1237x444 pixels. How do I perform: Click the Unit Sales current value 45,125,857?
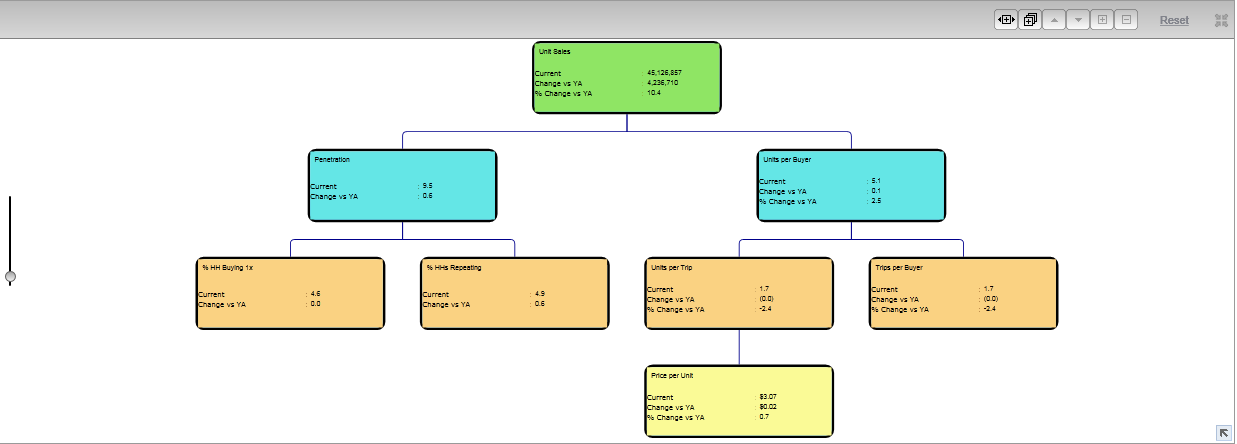664,73
